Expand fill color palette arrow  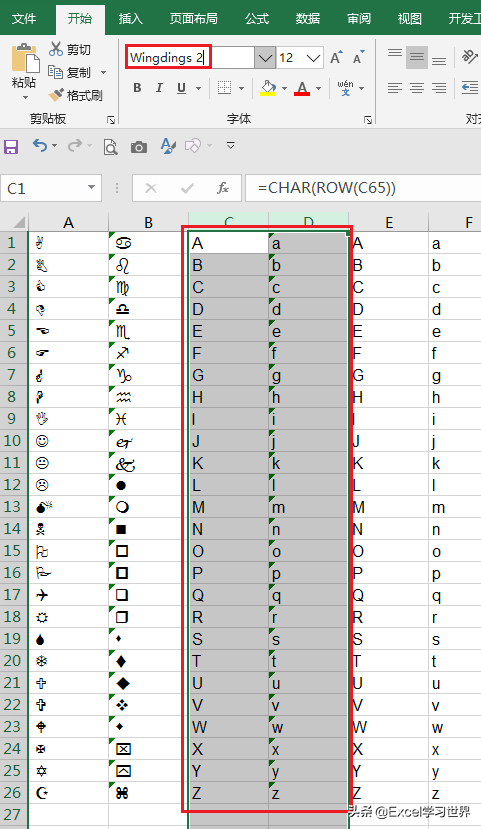(284, 88)
